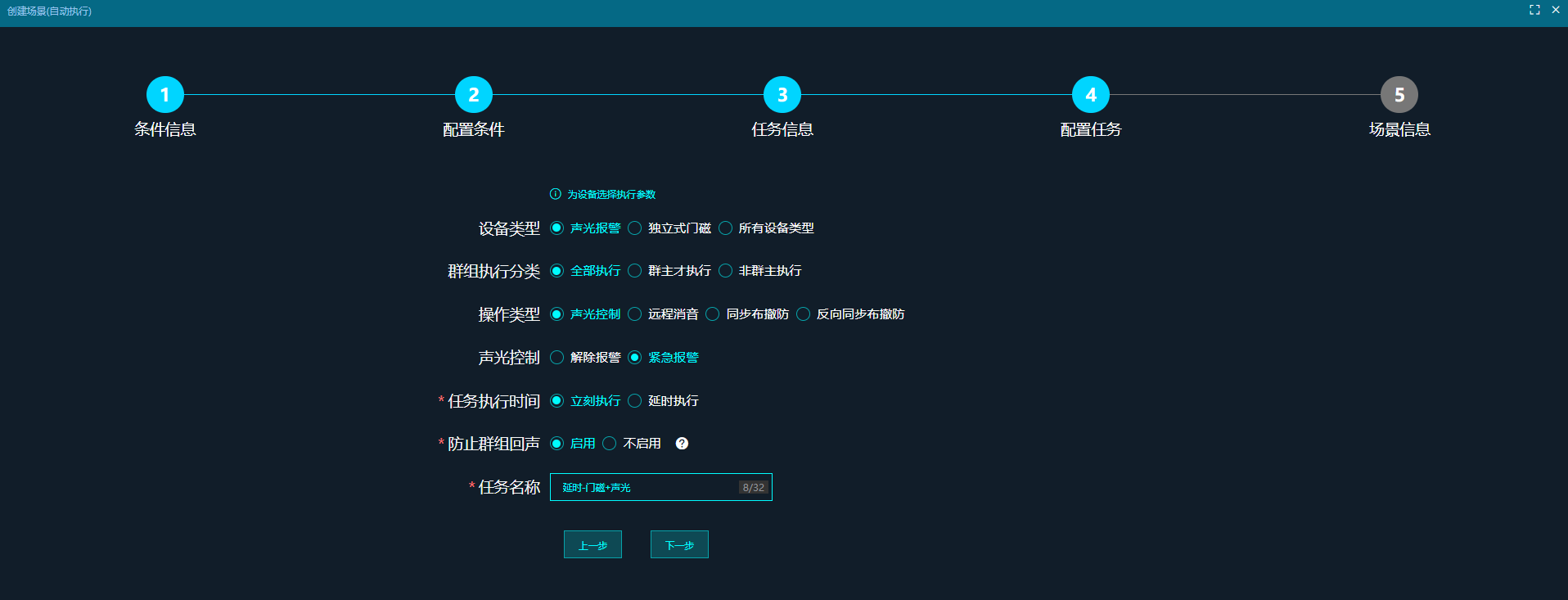Choose 非群主执行 radio option

coord(726,271)
